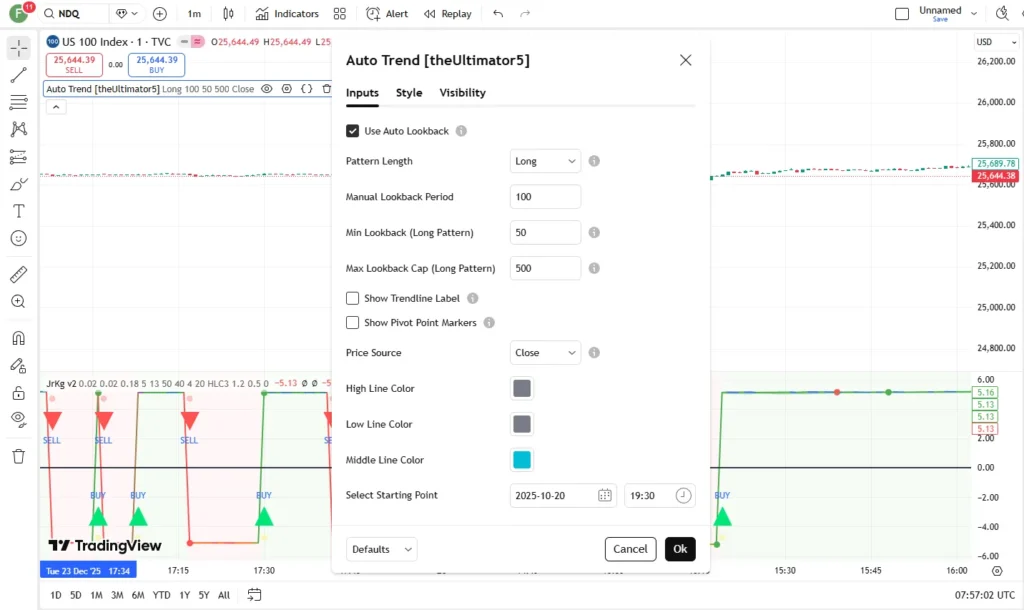This screenshot has width=1024, height=610.
Task: Open the watchlist dropdown beside symbol search
Action: pos(127,14)
